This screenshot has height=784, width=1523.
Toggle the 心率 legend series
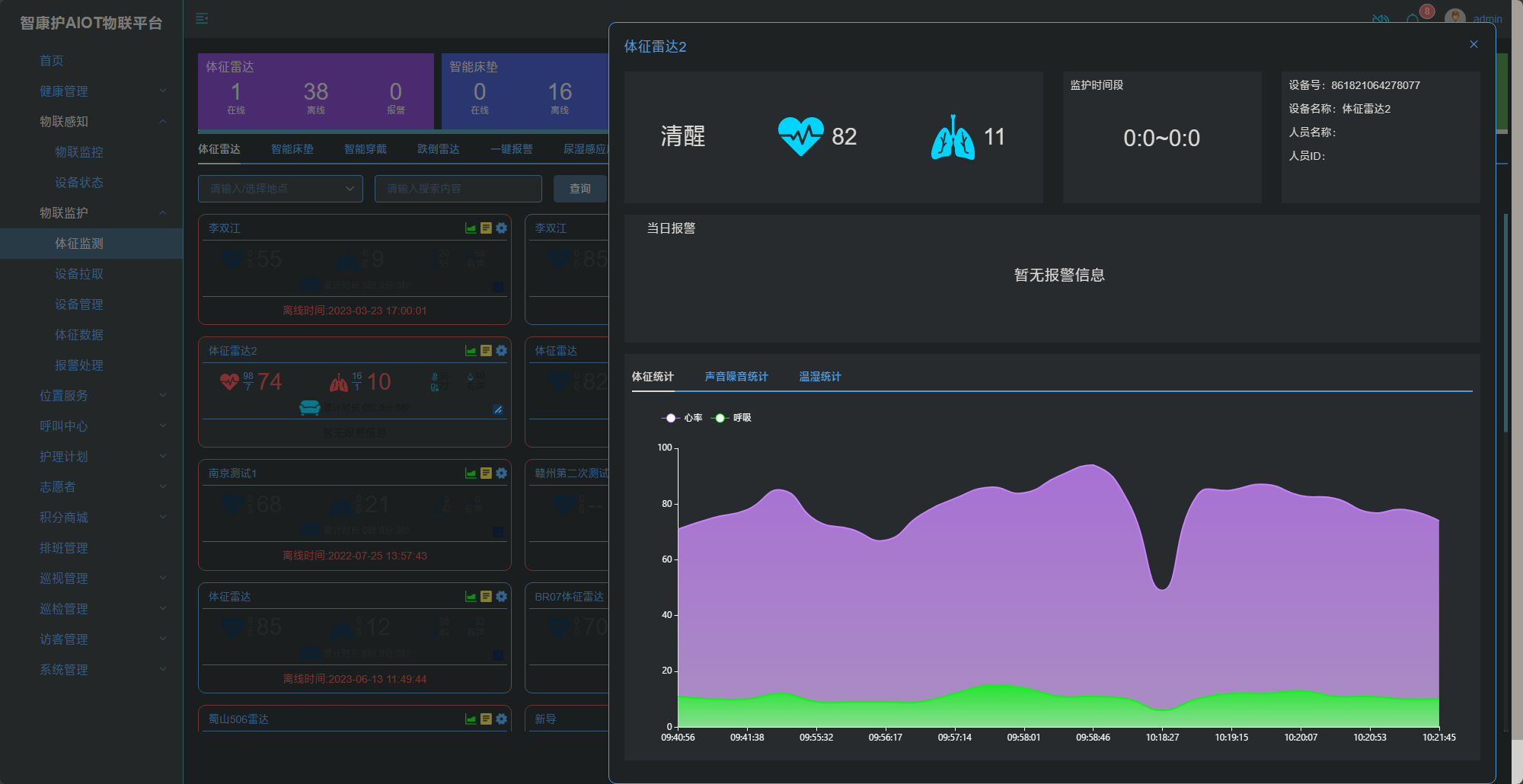coord(682,418)
